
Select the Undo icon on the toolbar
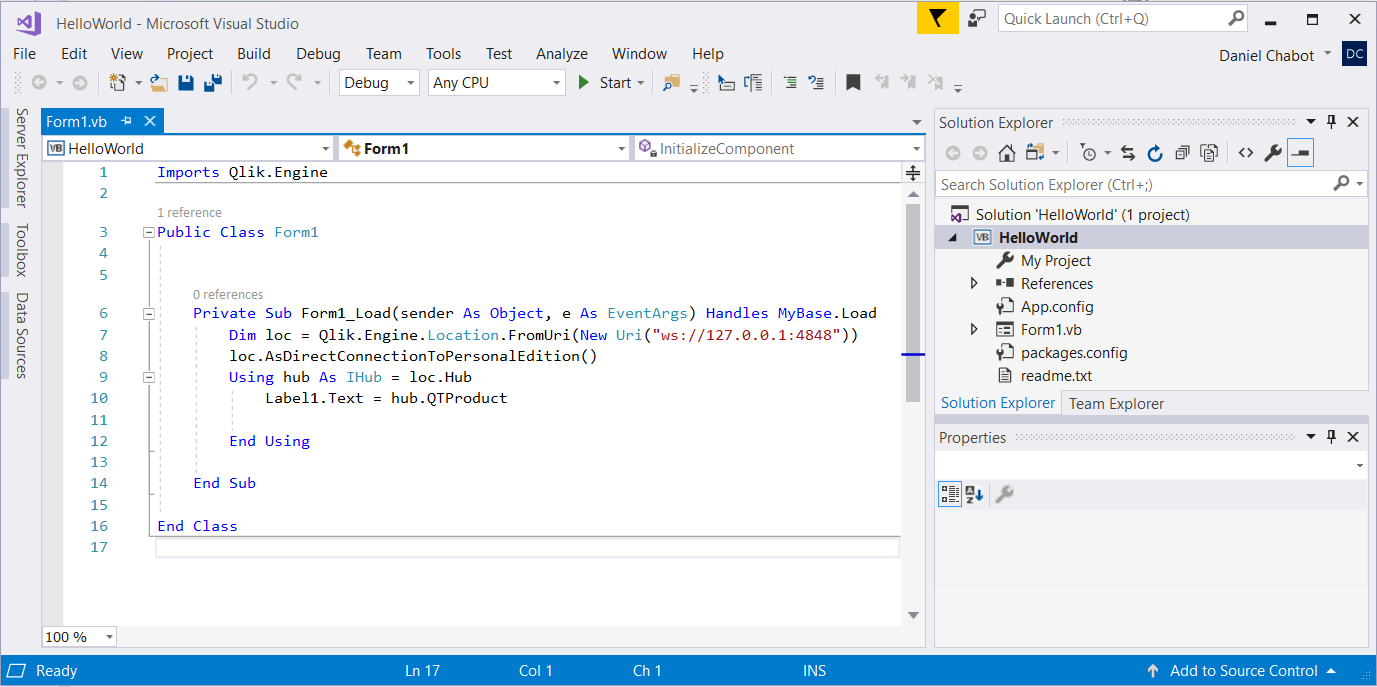click(247, 82)
